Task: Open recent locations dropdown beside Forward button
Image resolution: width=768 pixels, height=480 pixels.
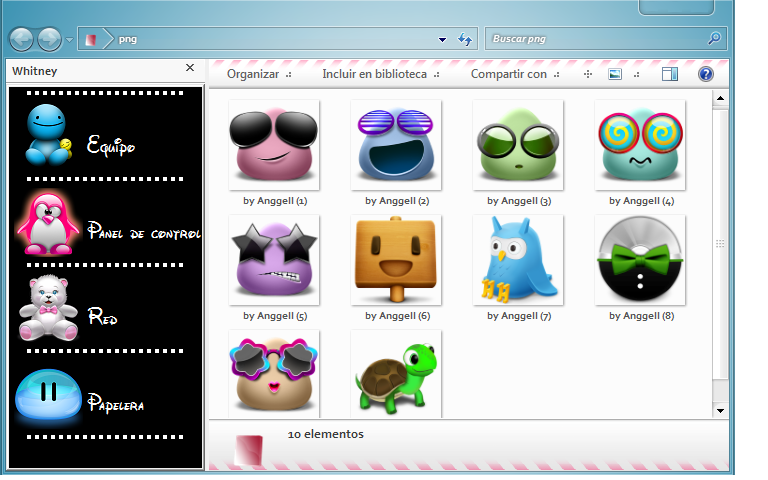Action: click(x=70, y=40)
